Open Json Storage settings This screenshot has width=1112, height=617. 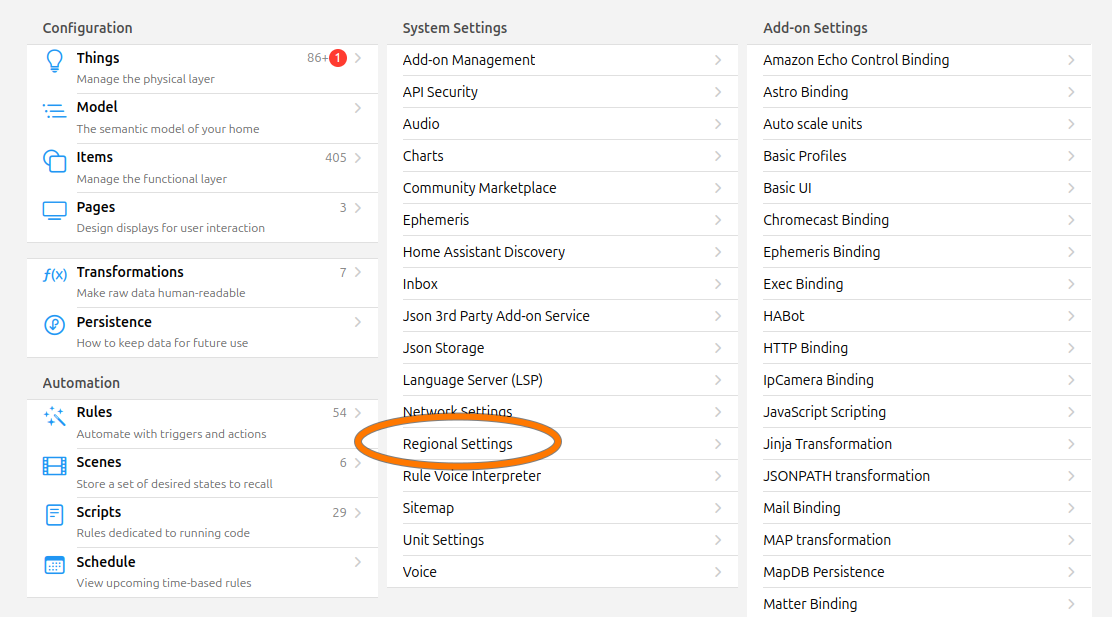pyautogui.click(x=562, y=348)
